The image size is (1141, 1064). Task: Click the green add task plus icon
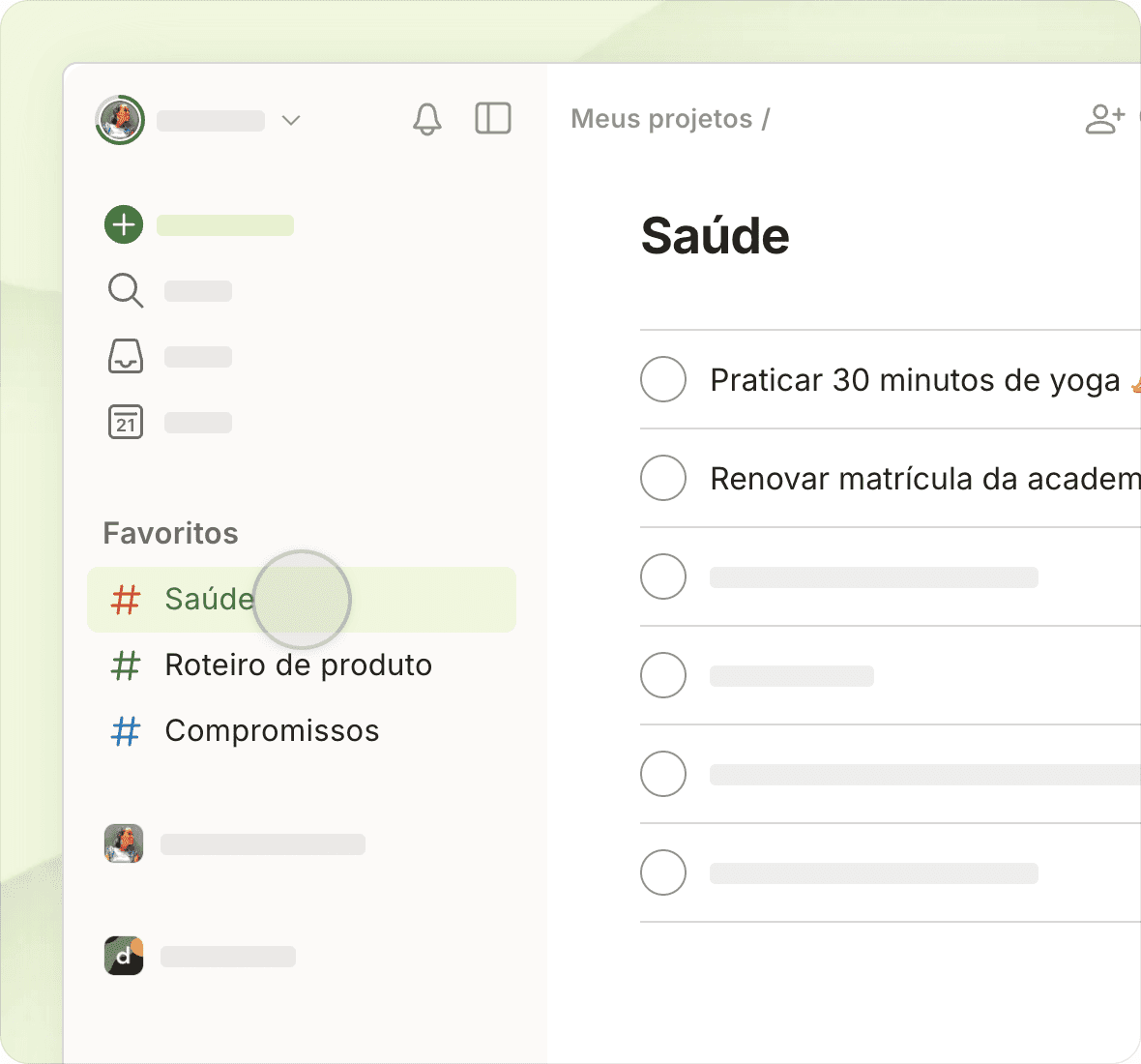(x=124, y=224)
